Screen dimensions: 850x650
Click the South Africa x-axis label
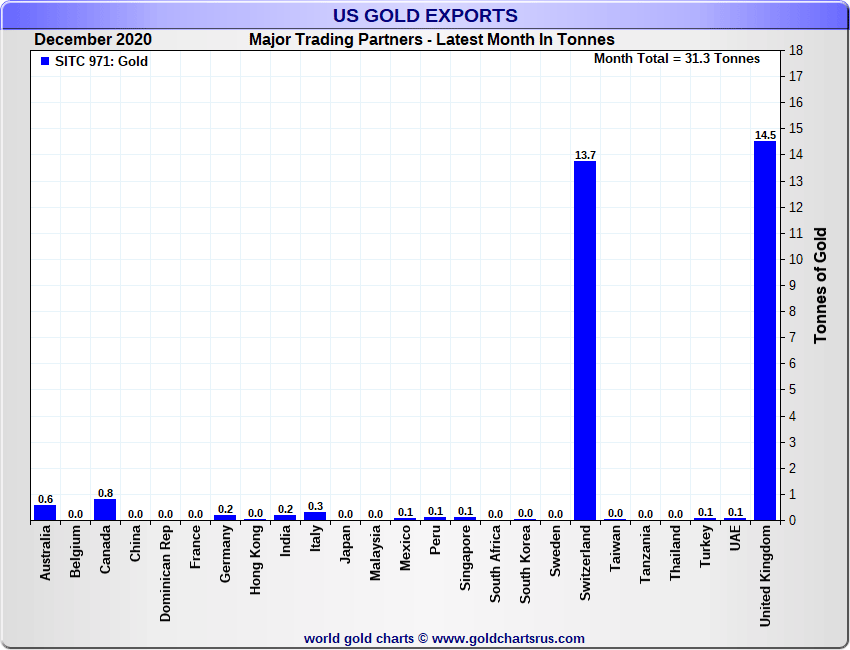coord(495,565)
